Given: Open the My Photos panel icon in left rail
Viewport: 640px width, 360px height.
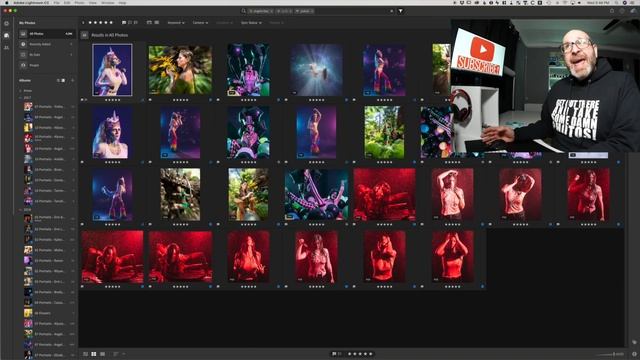Looking at the screenshot, I should click(7, 36).
